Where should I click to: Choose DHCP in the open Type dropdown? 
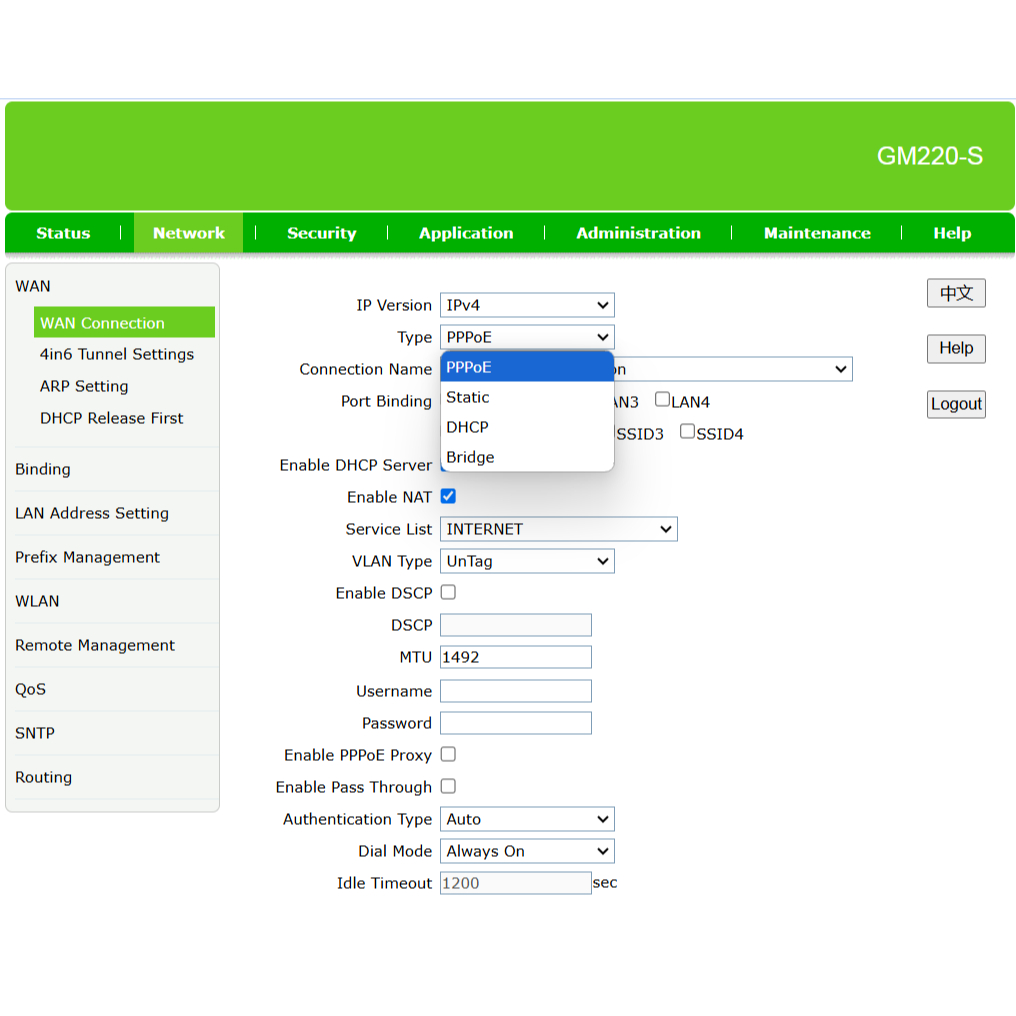pos(468,427)
